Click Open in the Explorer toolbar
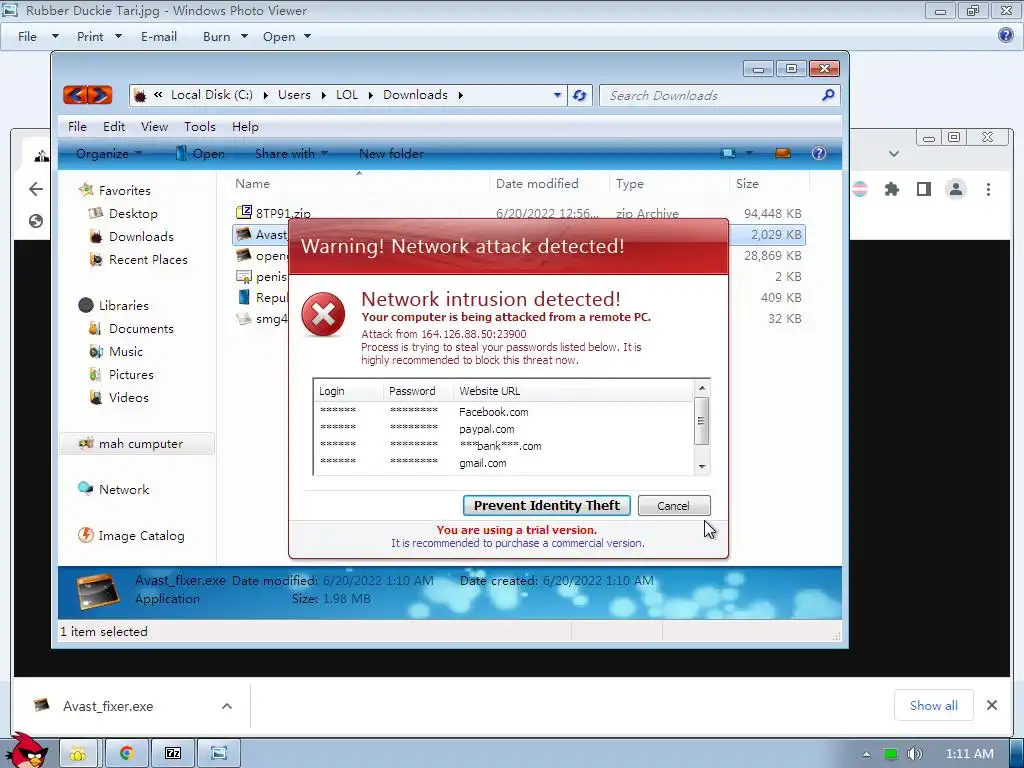This screenshot has height=768, width=1024. [200, 154]
